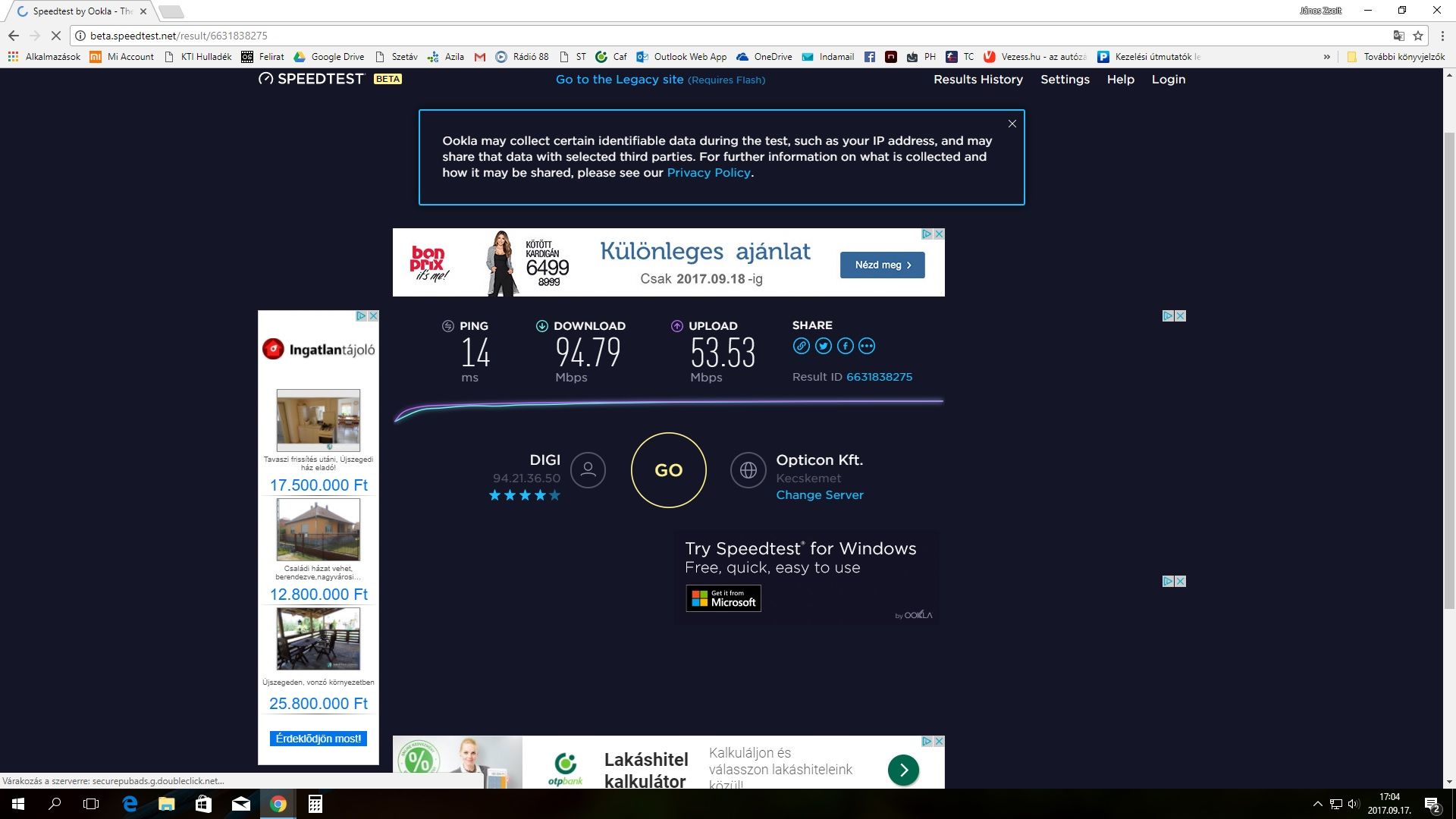Screen dimensions: 1456x819
Task: Open the Privacy Policy link
Action: coord(708,173)
